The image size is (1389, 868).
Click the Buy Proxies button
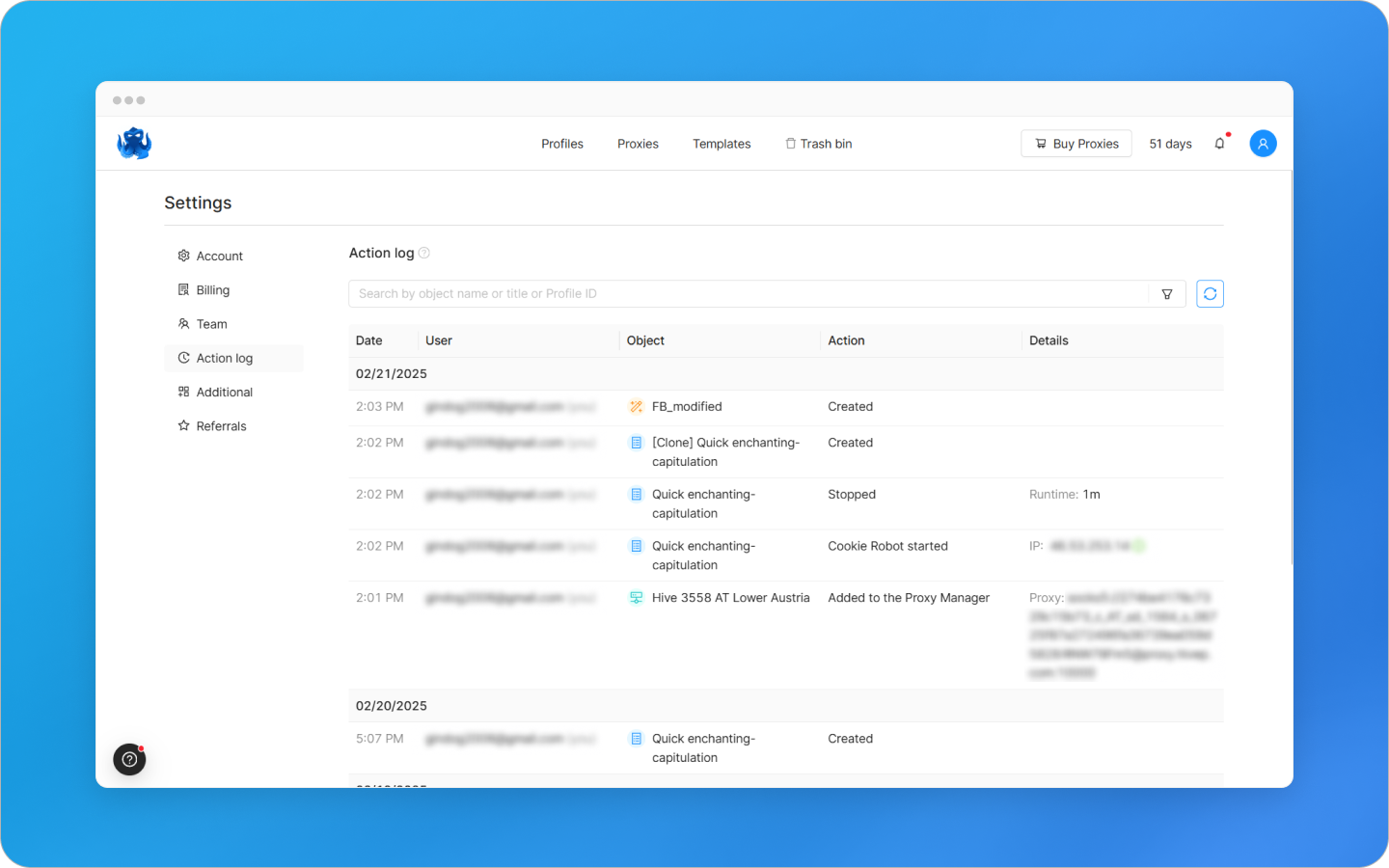(x=1076, y=143)
